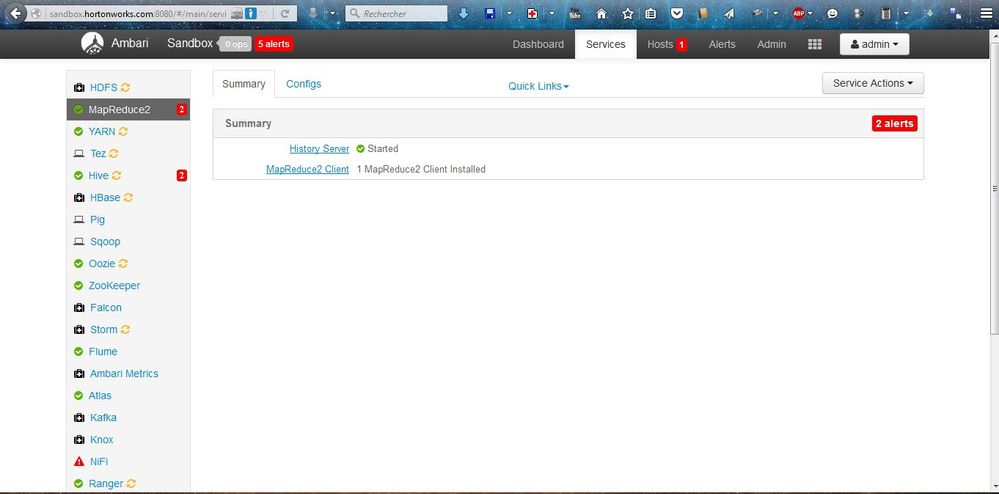Click the Firefox home icon
The height and width of the screenshot is (494, 999).
[x=601, y=13]
